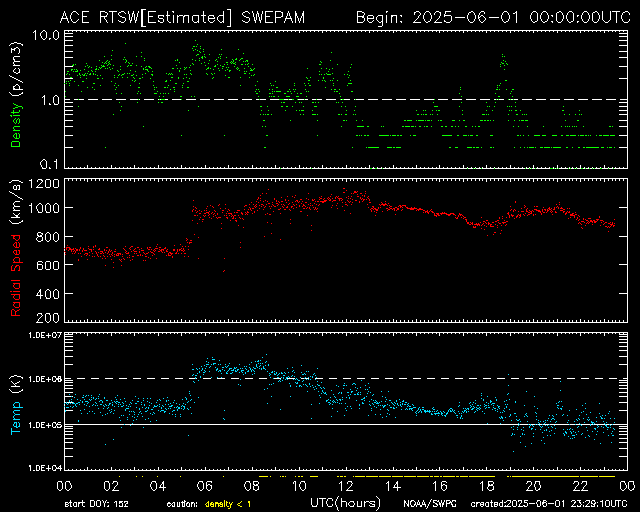Click the "200" speed tick label

click(x=48, y=318)
